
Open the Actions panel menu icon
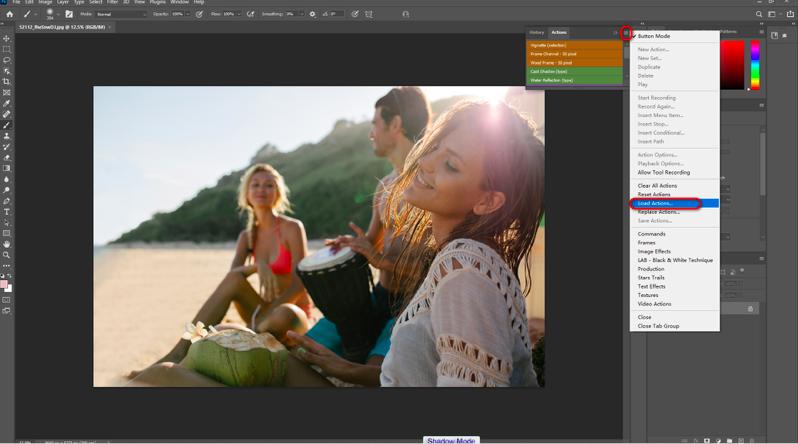coord(626,33)
